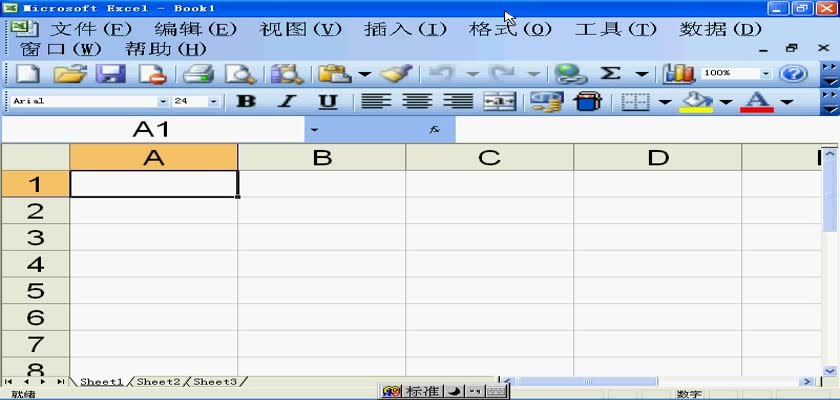Select row header 3
Screen dimensions: 840x400
[x=35, y=238]
